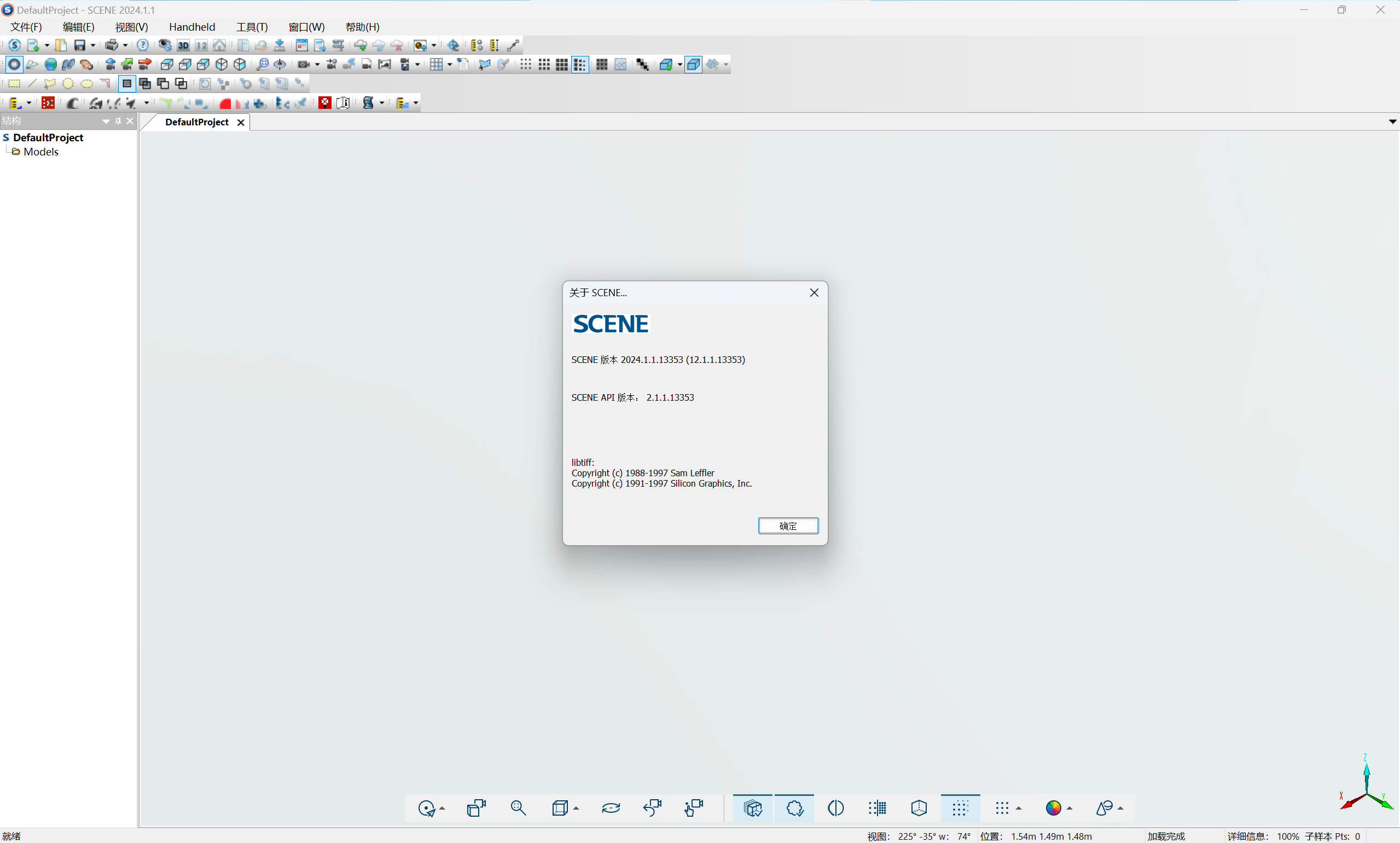This screenshot has width=1400, height=843.
Task: Click the footprints walk mode icon
Action: tap(69, 65)
